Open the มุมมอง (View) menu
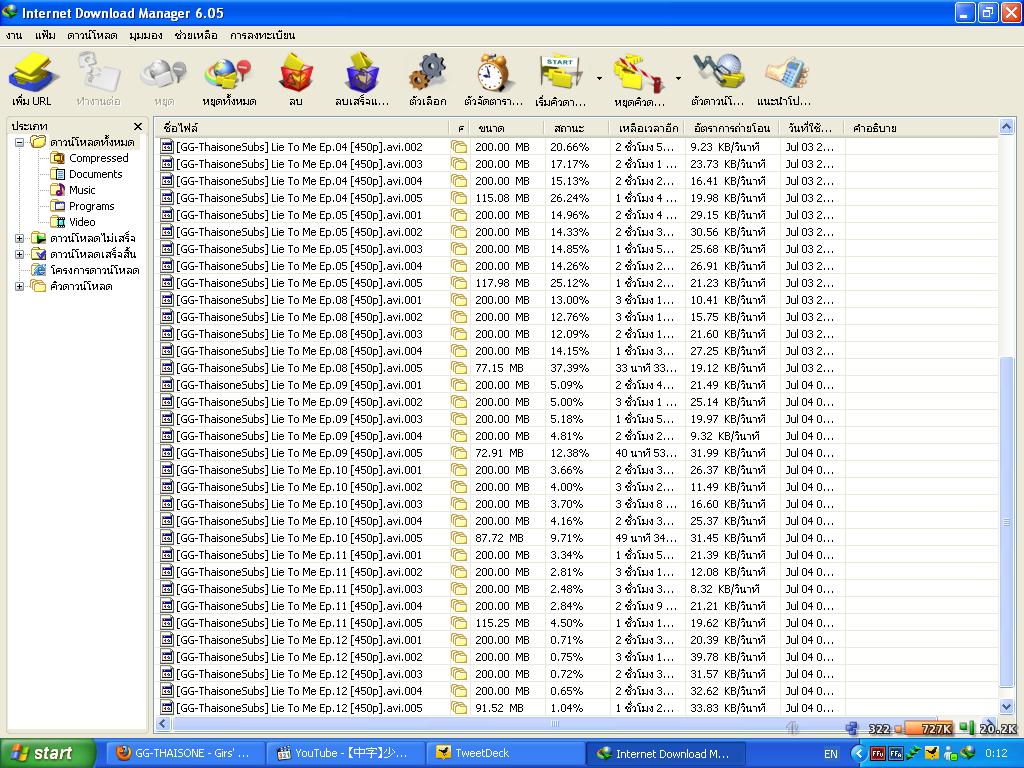Image resolution: width=1024 pixels, height=768 pixels. point(146,35)
